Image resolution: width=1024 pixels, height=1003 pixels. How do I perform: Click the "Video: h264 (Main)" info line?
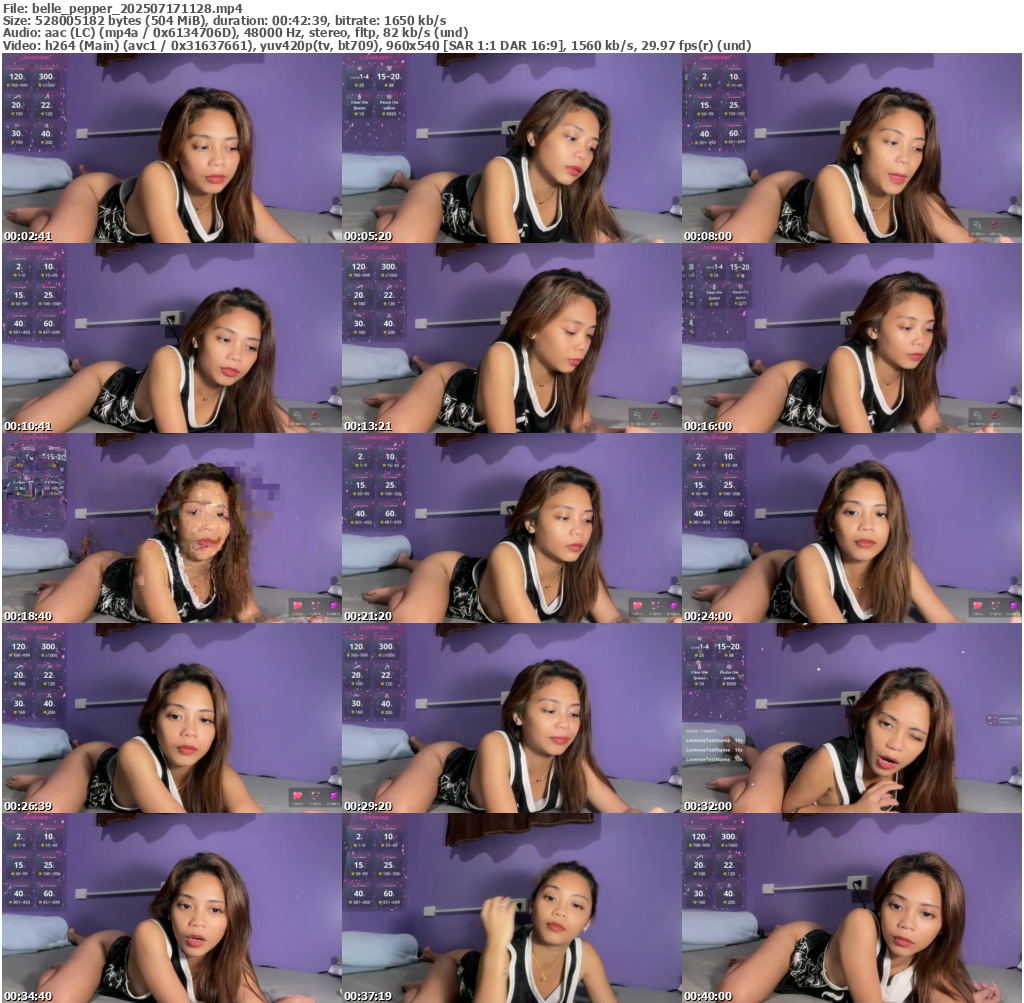click(x=377, y=46)
